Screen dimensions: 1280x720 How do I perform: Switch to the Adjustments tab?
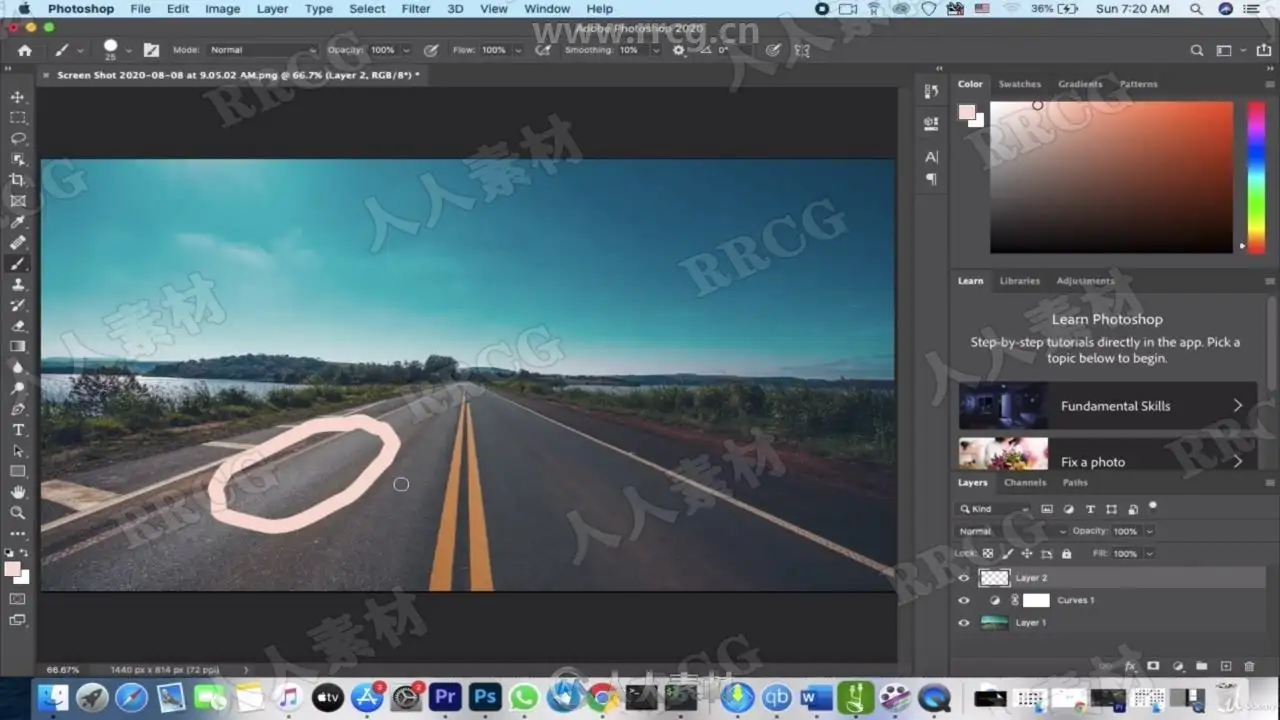(x=1085, y=281)
